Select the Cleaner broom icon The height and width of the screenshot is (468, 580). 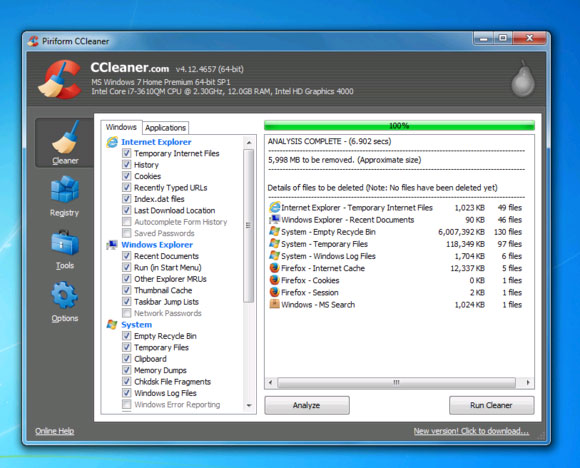pos(66,137)
